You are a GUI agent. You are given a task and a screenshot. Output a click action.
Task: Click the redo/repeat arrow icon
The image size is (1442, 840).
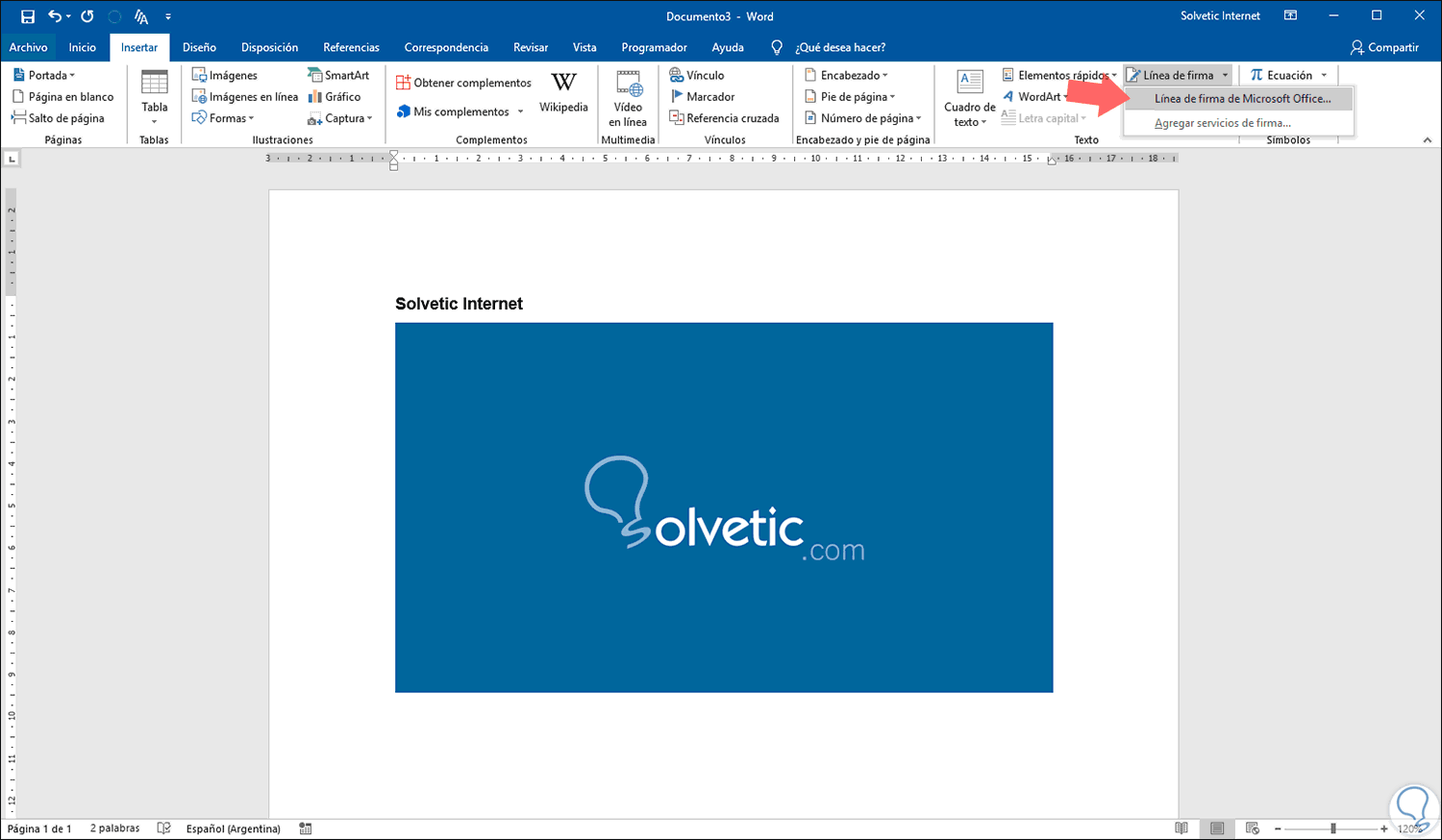click(87, 16)
